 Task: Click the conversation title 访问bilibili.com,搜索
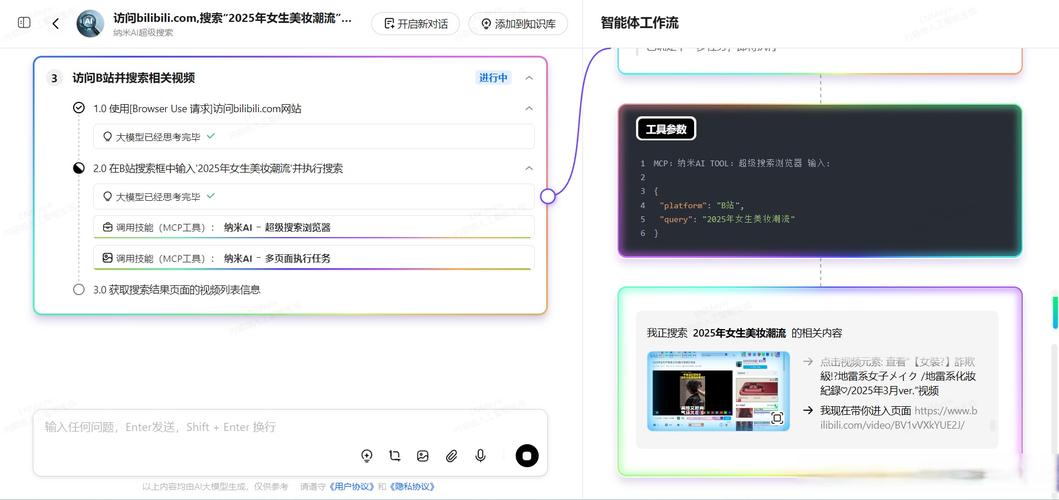(x=232, y=18)
